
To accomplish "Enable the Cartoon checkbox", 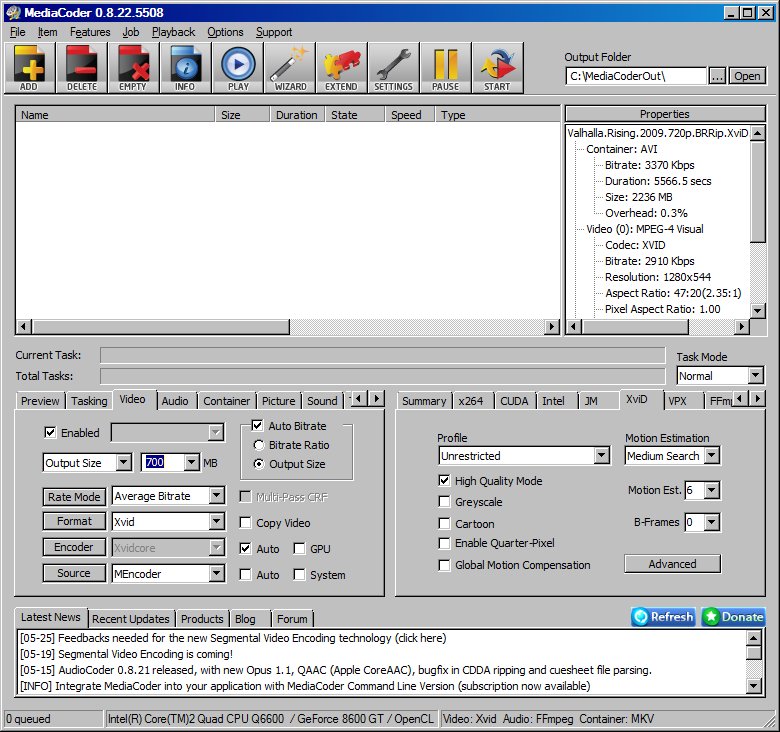I will click(x=444, y=523).
